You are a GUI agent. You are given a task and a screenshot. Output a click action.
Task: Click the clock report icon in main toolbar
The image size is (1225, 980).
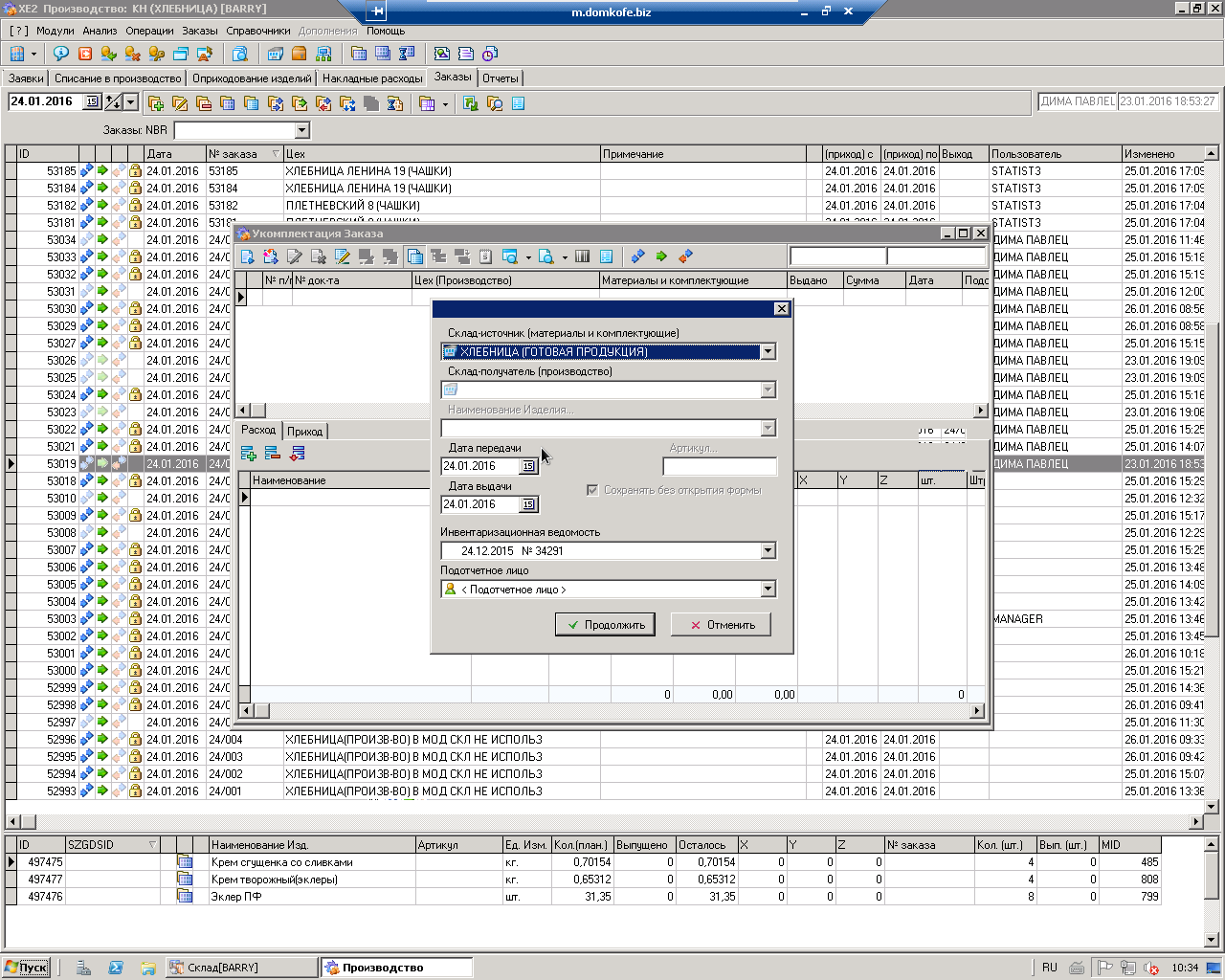(490, 54)
